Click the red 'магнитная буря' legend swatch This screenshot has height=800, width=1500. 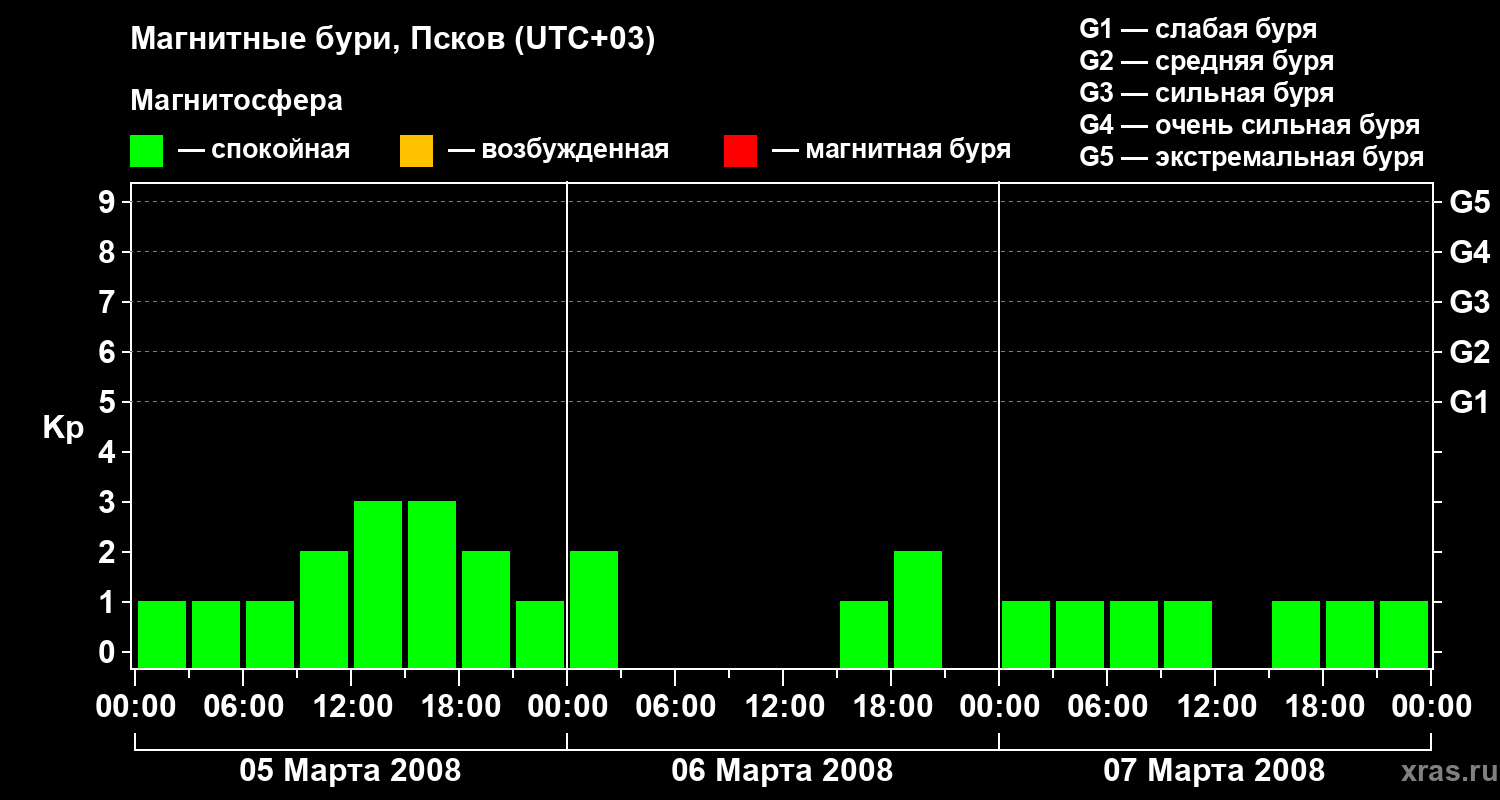[x=740, y=151]
